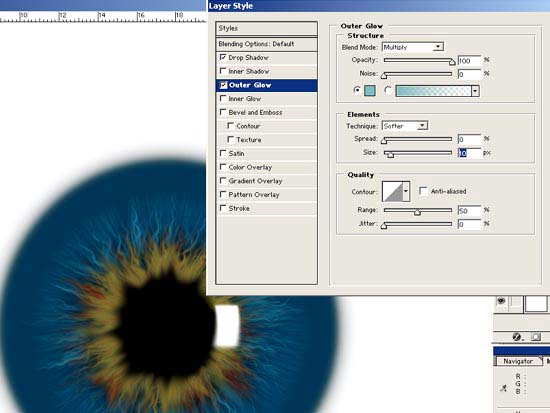
Task: Click the Jitter value field
Action: tap(470, 224)
